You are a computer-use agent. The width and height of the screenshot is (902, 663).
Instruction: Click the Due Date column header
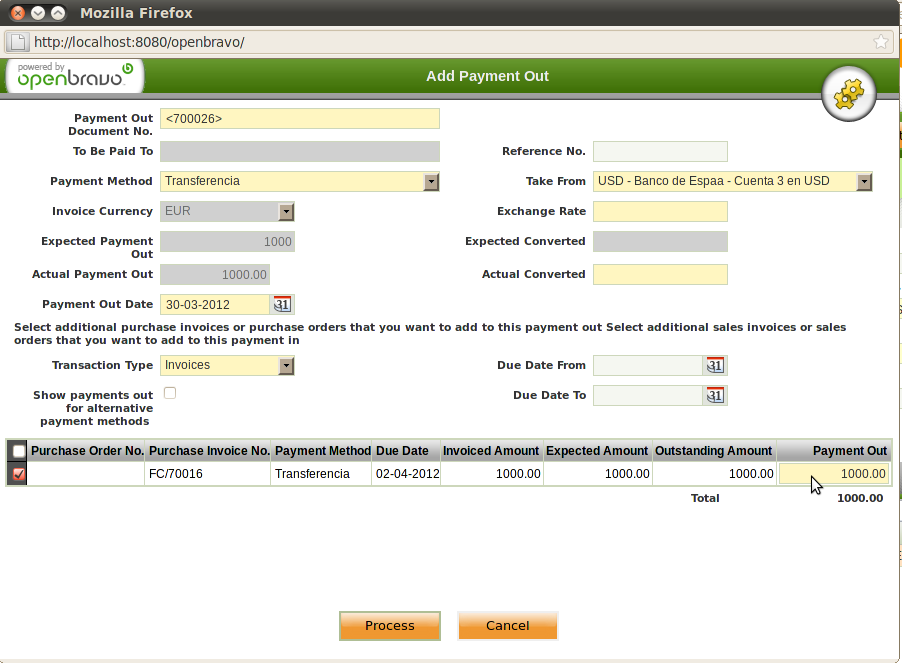point(402,451)
